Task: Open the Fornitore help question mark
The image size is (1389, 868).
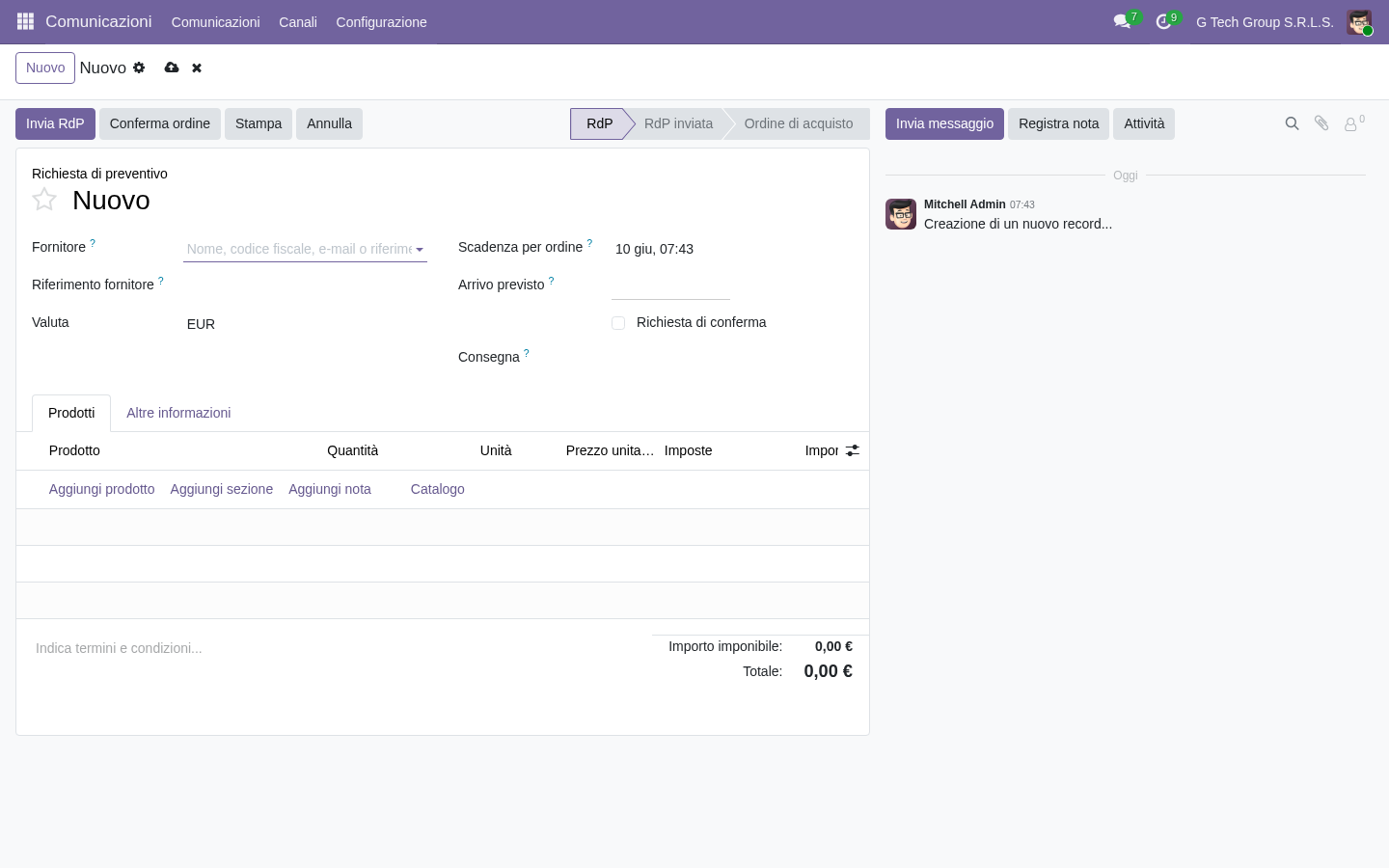Action: 93,243
